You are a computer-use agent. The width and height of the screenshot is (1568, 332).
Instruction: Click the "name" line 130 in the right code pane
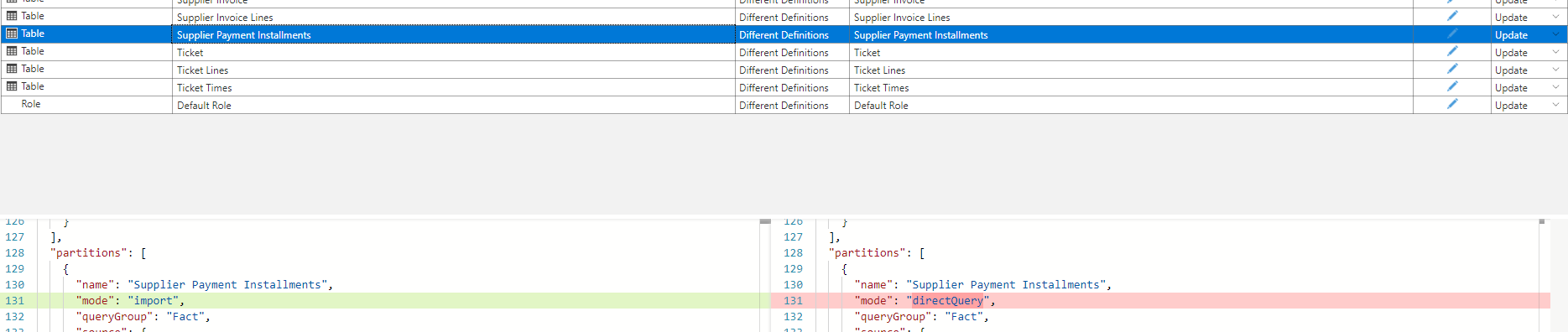pos(983,284)
